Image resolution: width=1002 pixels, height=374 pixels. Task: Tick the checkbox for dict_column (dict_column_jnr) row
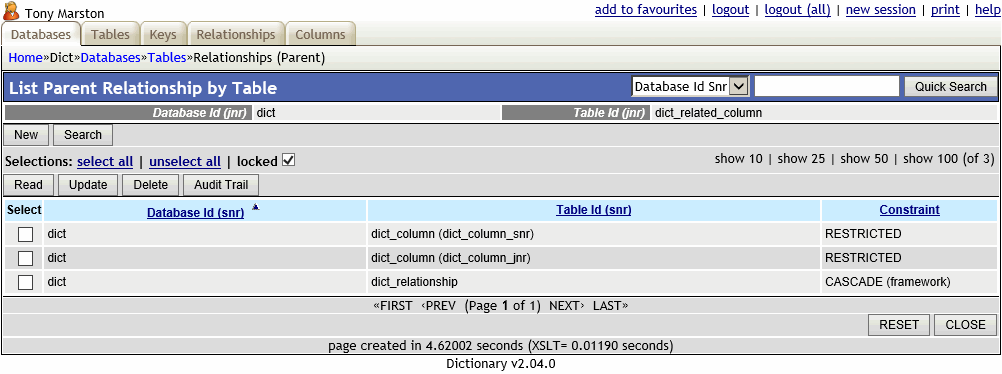coord(25,258)
